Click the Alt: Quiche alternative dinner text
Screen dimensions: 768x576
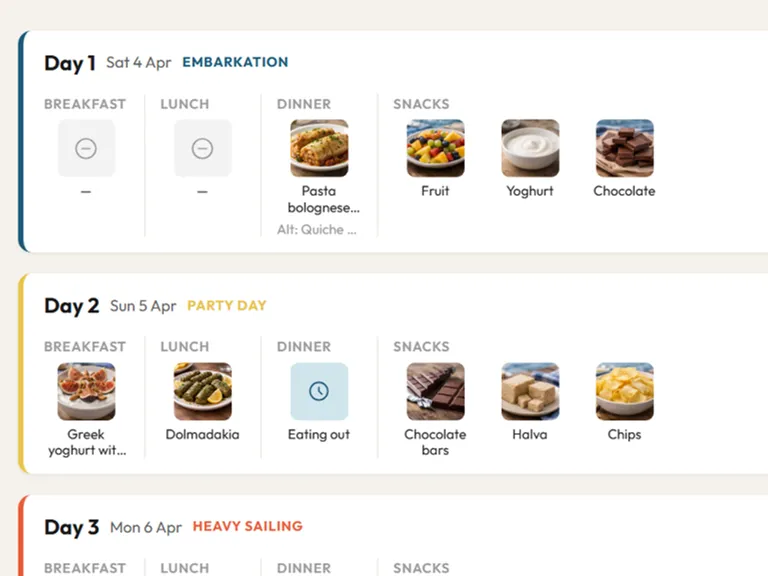pyautogui.click(x=317, y=229)
